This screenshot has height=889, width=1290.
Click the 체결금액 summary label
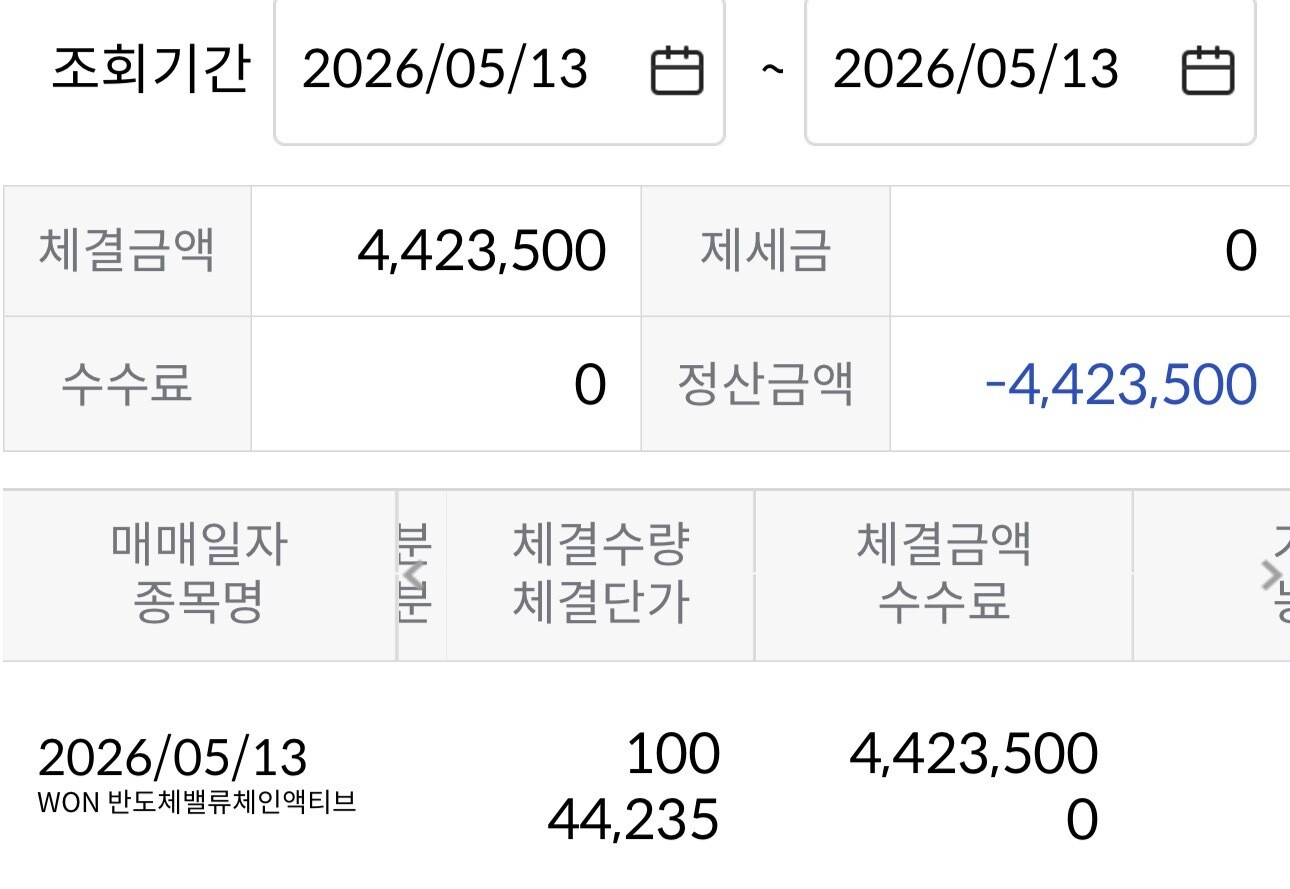point(127,251)
